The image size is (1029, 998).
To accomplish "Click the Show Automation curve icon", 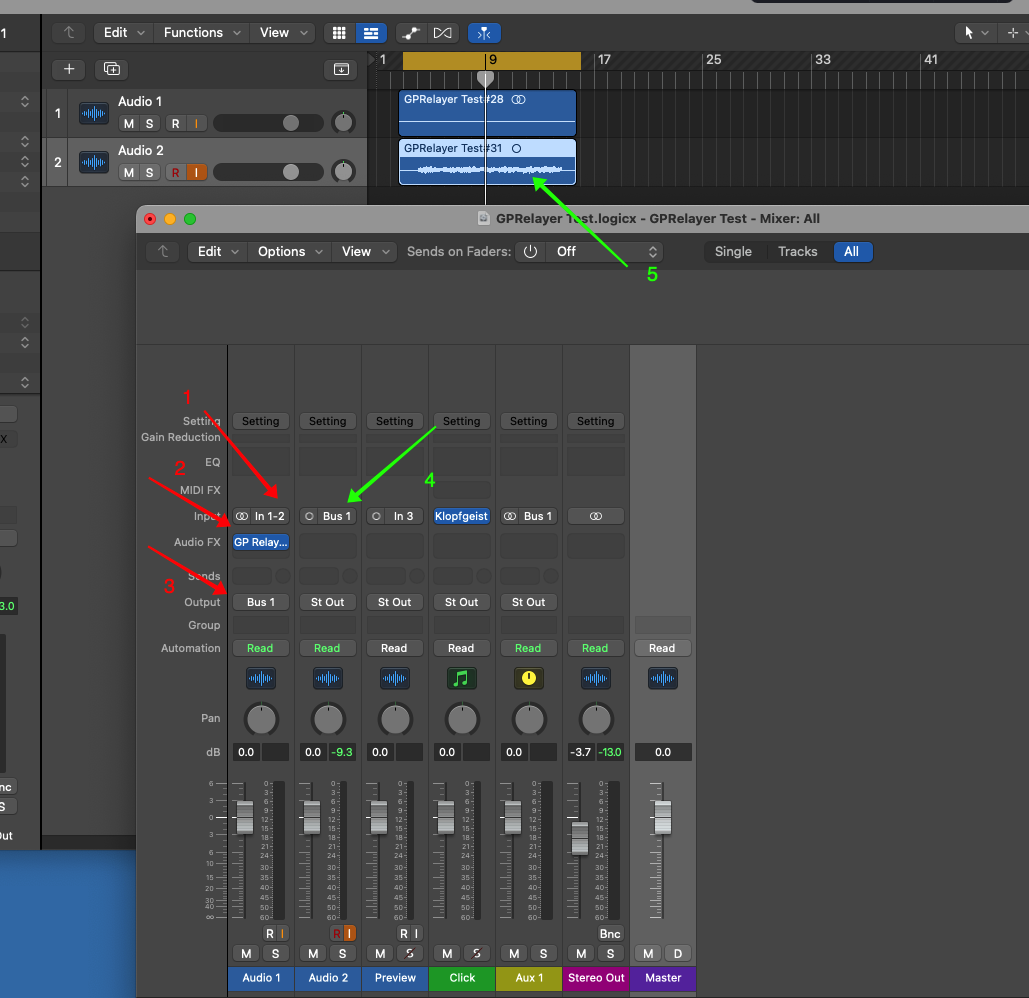I will coord(410,33).
